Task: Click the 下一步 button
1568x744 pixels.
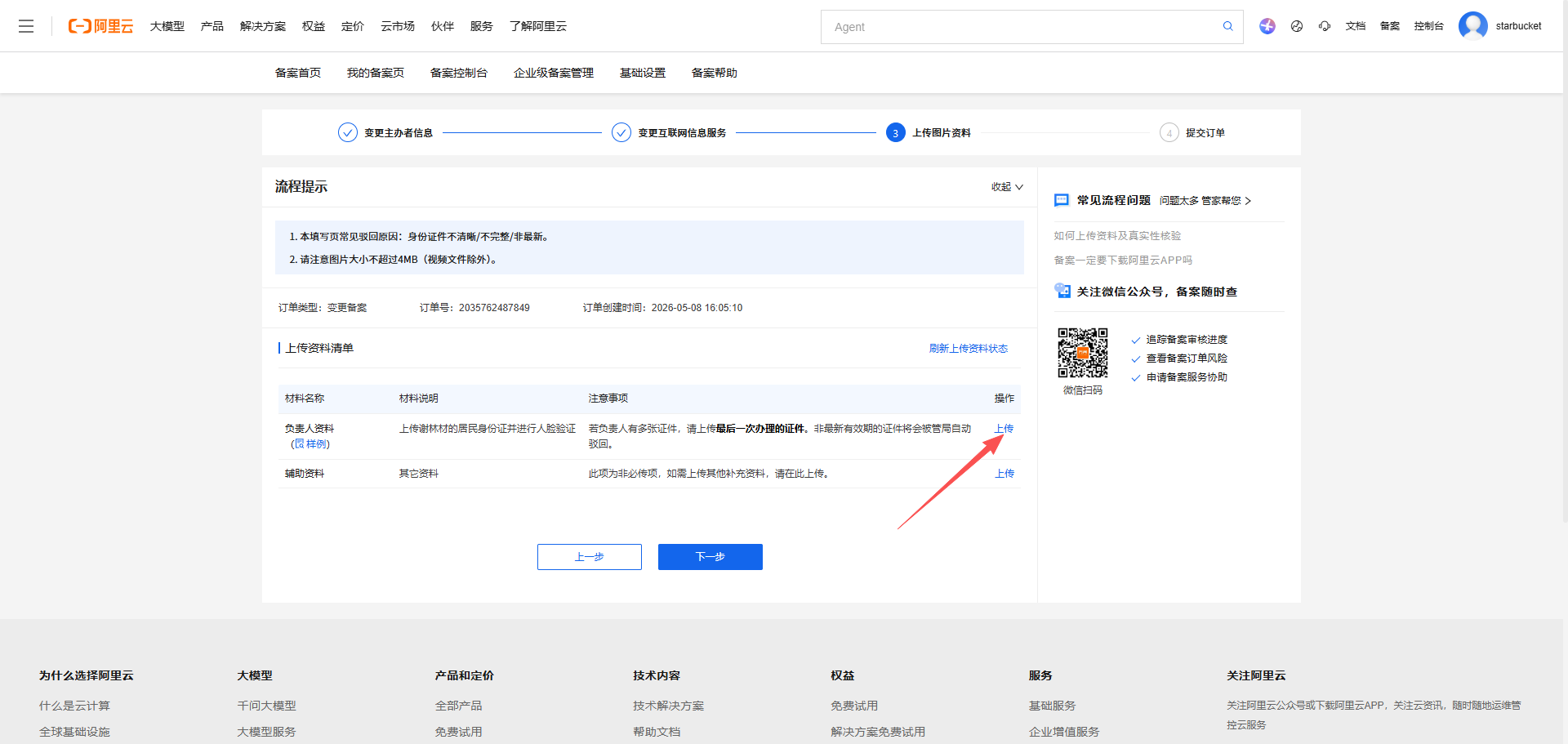Action: (x=710, y=557)
